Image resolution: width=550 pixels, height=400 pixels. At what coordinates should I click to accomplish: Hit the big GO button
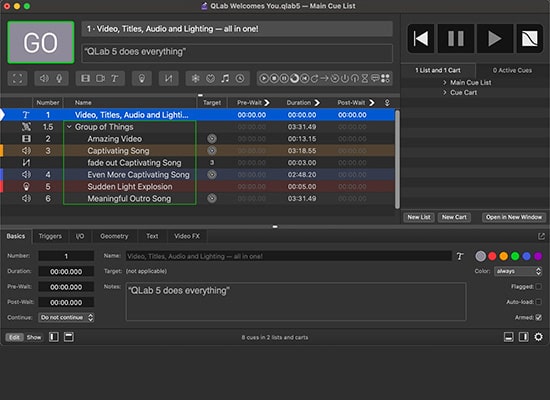tap(41, 42)
